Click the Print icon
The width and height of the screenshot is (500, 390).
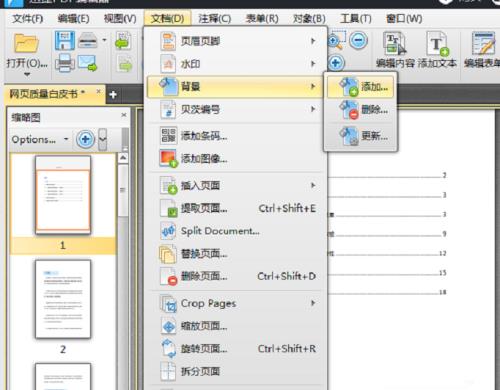click(65, 62)
